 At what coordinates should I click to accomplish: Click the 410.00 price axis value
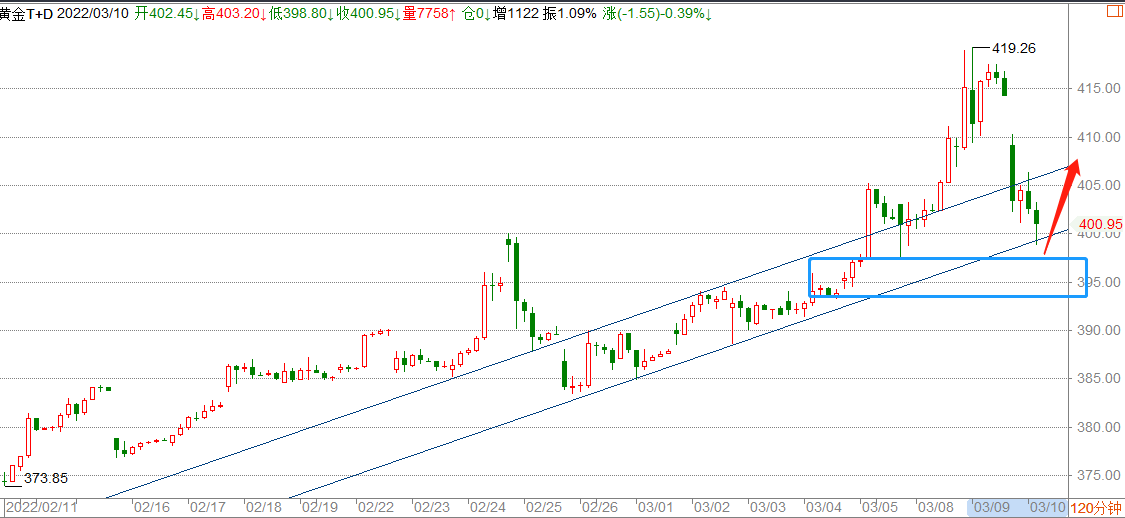pos(1098,136)
